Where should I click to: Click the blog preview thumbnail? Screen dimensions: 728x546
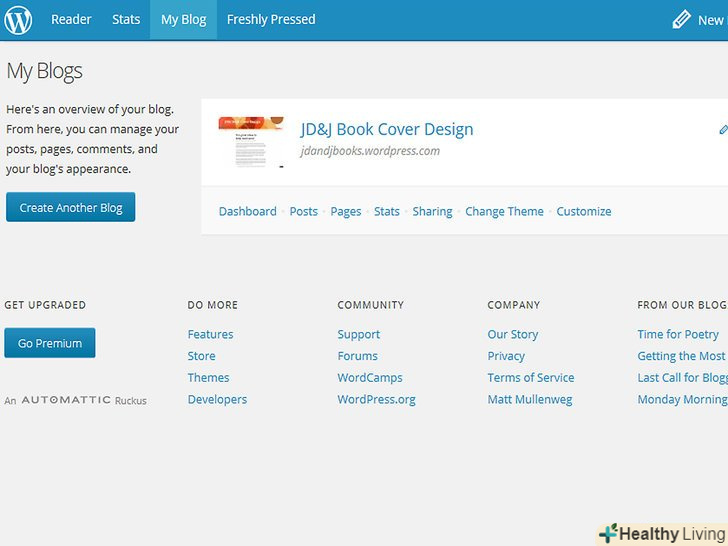tap(251, 142)
